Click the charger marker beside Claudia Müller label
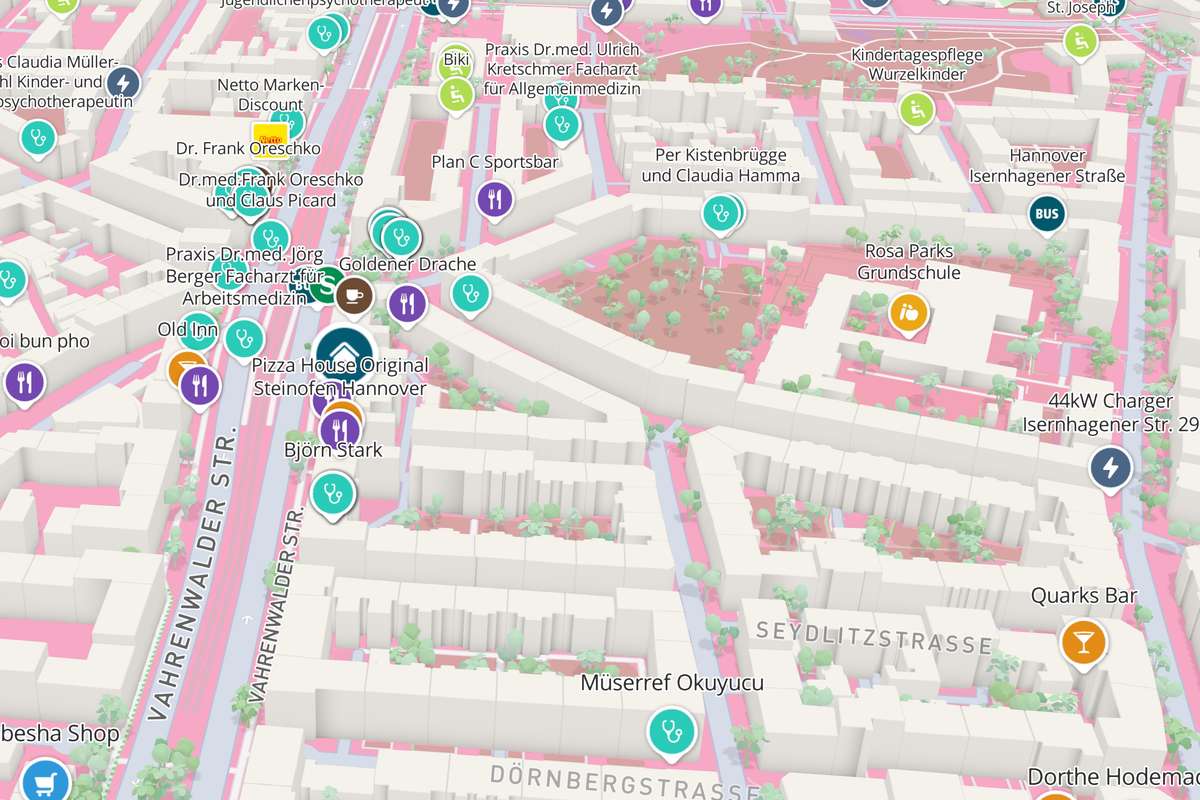1200x800 pixels. click(123, 83)
